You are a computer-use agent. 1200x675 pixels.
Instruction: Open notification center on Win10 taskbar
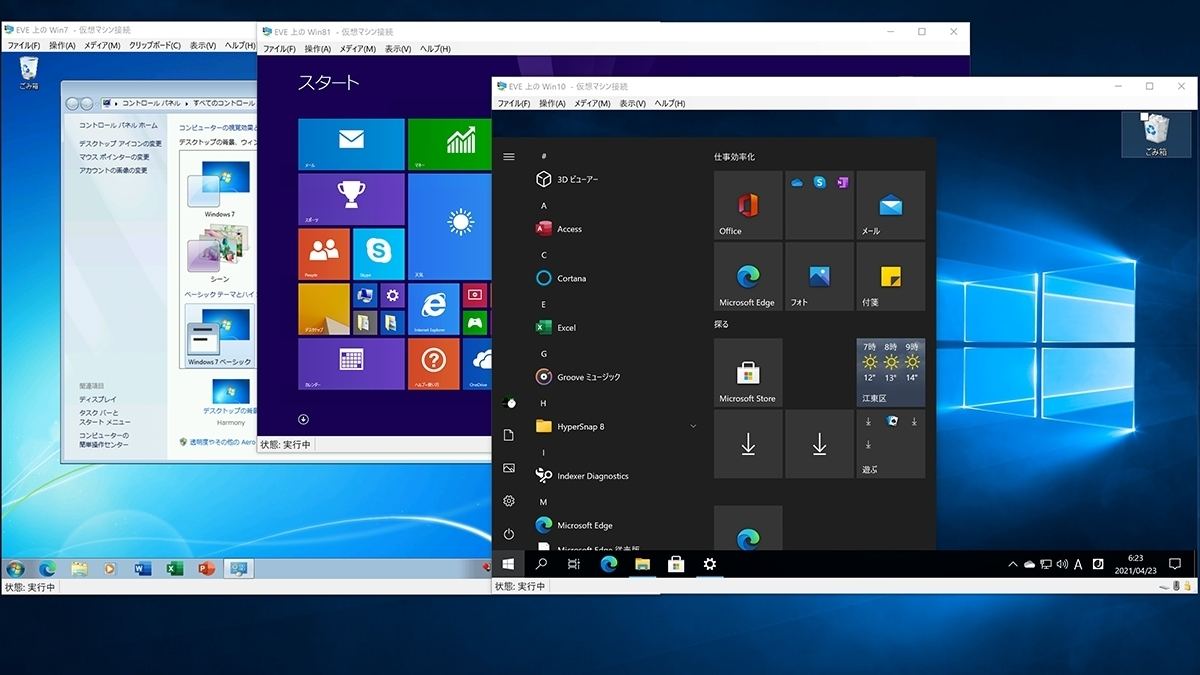pyautogui.click(x=1175, y=564)
